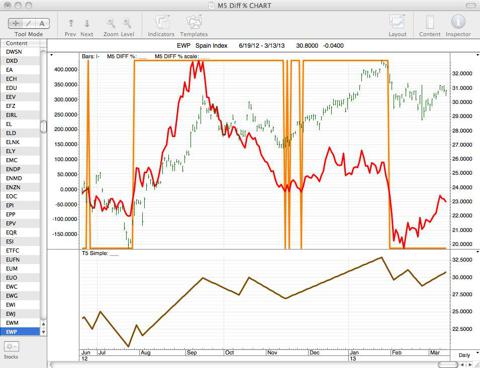Click the horizontal chart scrollbar thumb

coord(448,365)
